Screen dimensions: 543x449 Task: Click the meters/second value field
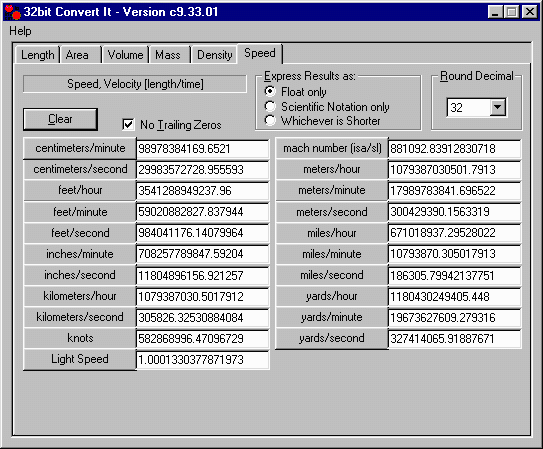(455, 212)
